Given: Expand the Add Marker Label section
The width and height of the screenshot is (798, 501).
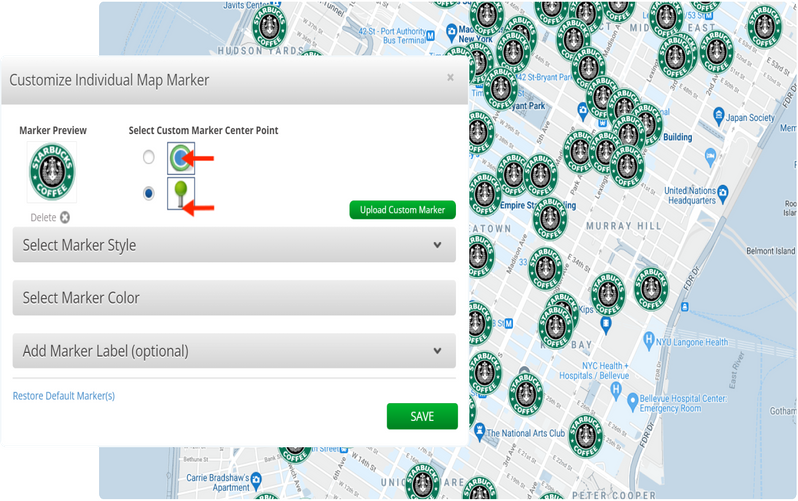Looking at the screenshot, I should tap(234, 351).
